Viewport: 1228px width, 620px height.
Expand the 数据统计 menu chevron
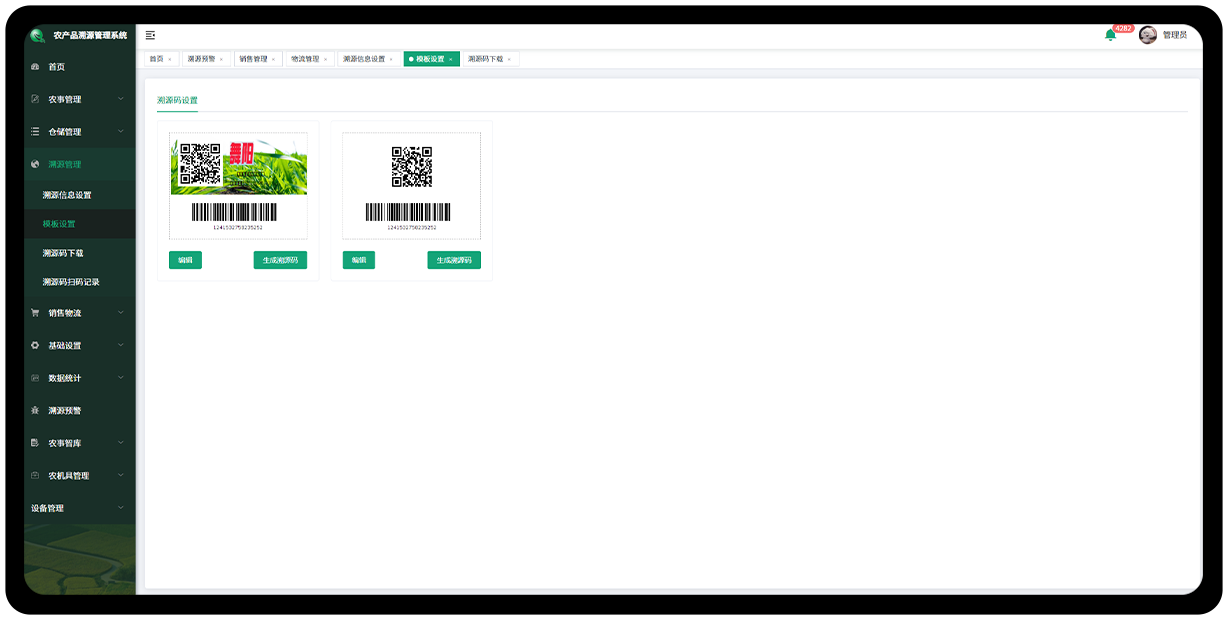pyautogui.click(x=121, y=378)
